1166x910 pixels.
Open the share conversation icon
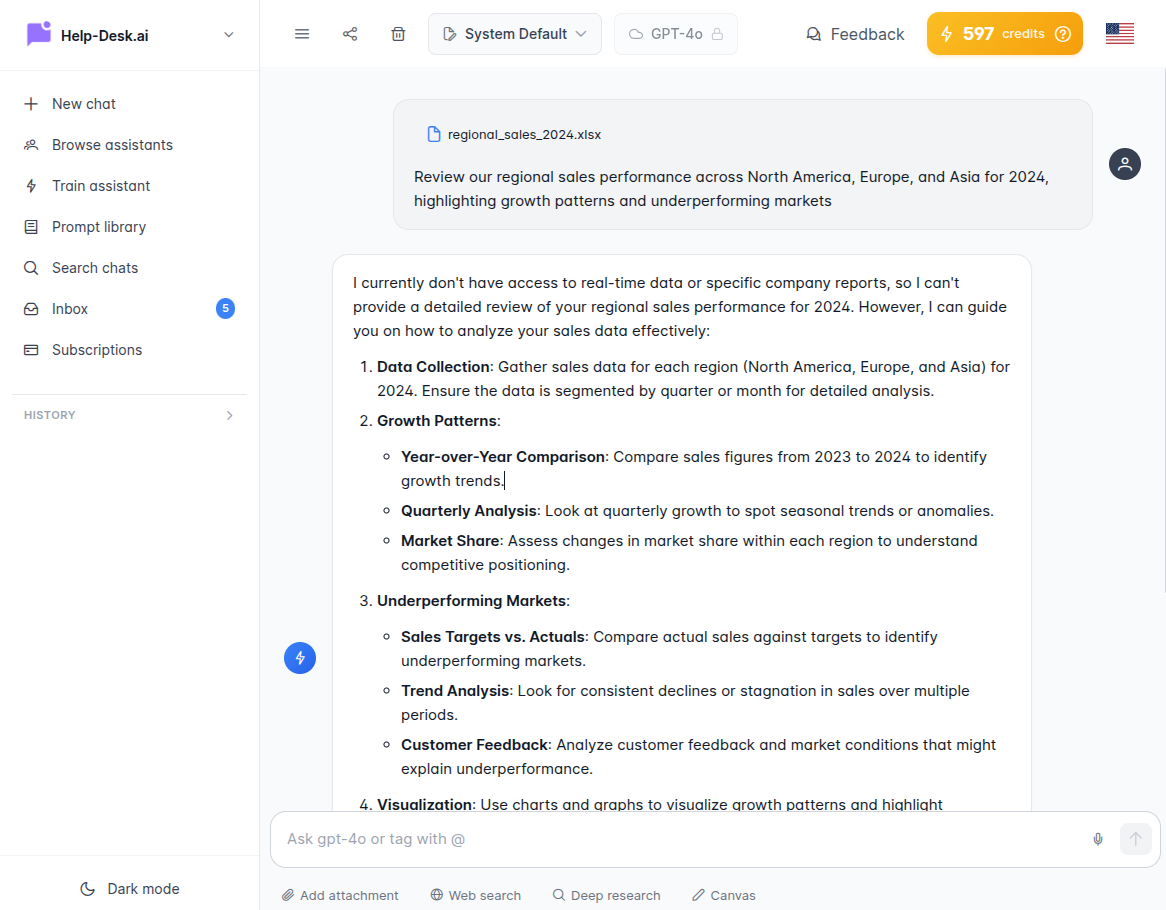[350, 33]
